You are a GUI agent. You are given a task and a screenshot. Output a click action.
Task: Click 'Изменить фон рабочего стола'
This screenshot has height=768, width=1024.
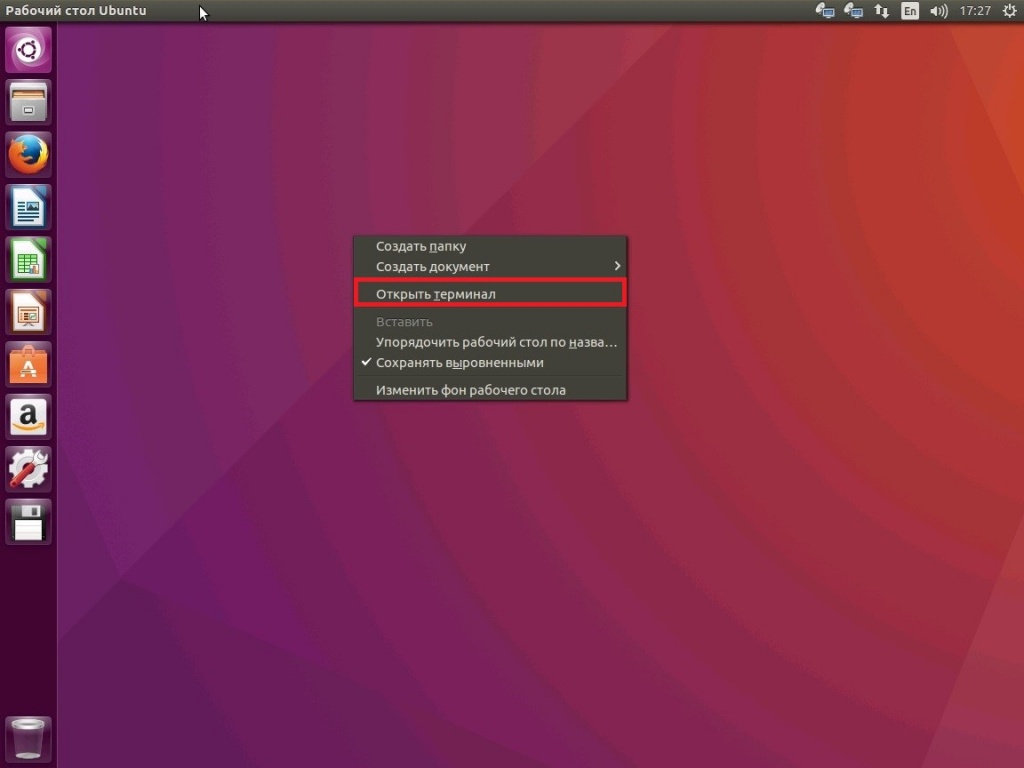coord(470,390)
